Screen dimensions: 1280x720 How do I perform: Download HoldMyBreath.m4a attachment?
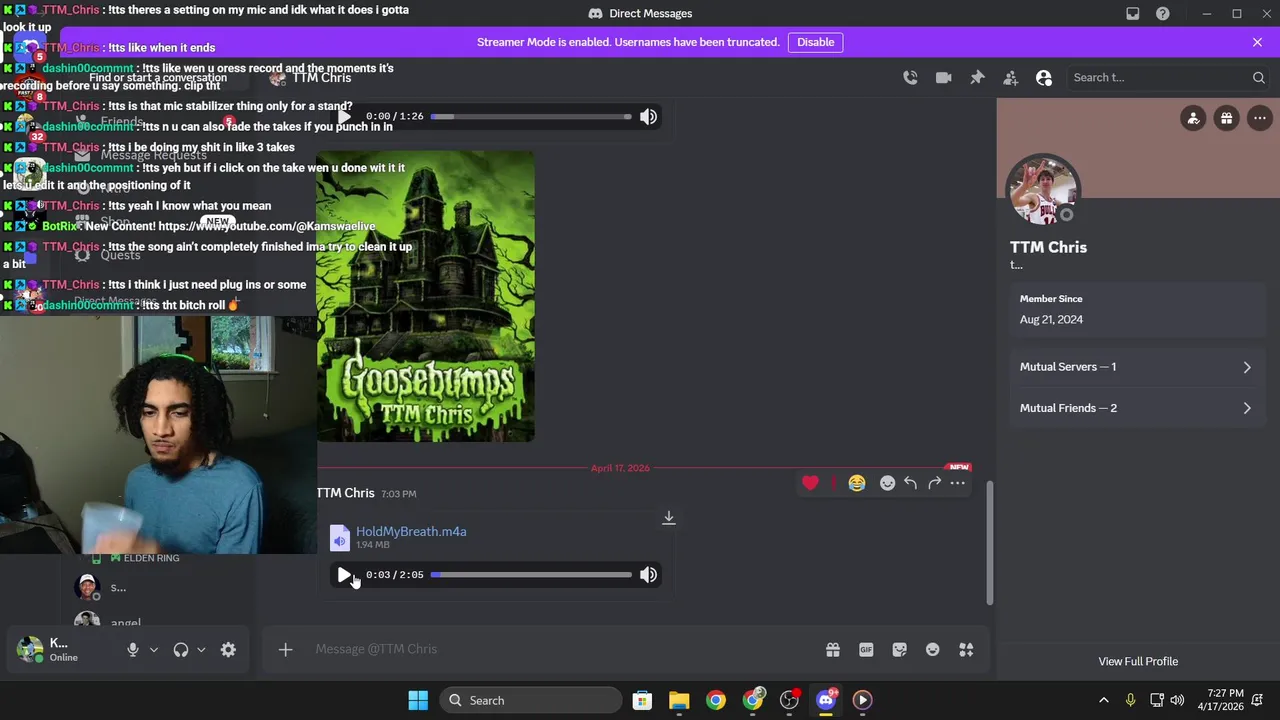tap(669, 518)
